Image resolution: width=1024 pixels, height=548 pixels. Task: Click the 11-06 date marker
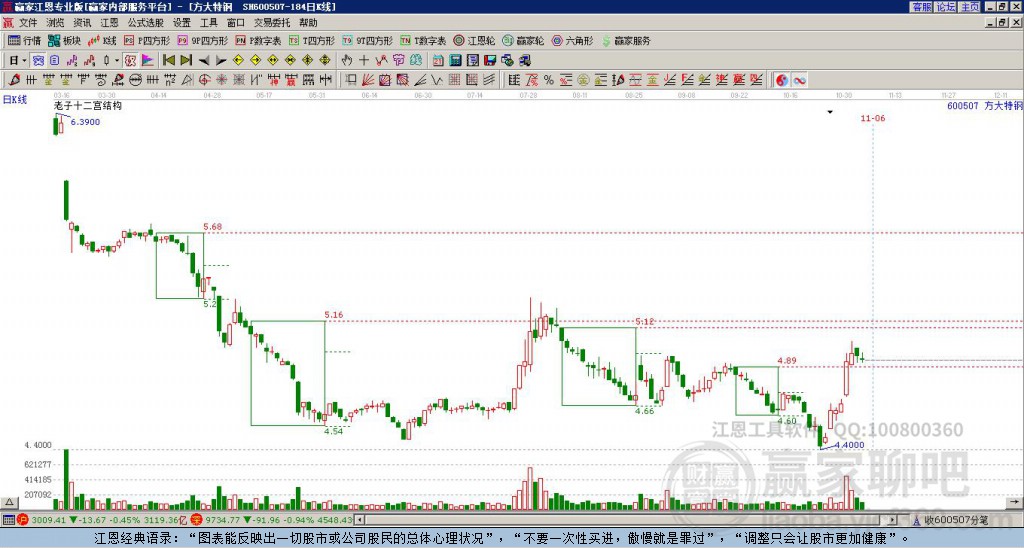[x=872, y=118]
